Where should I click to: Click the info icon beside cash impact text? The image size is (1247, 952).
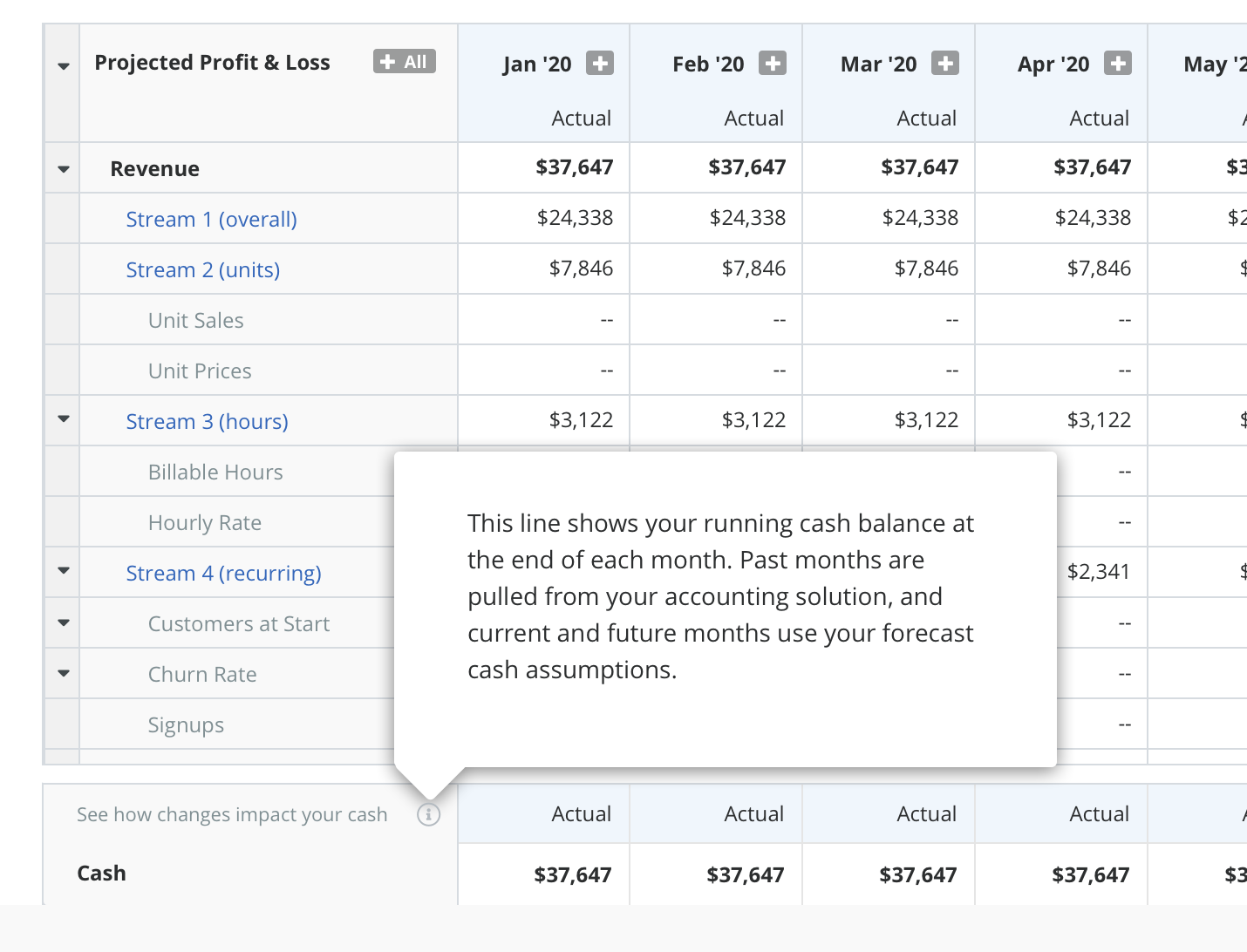428,814
